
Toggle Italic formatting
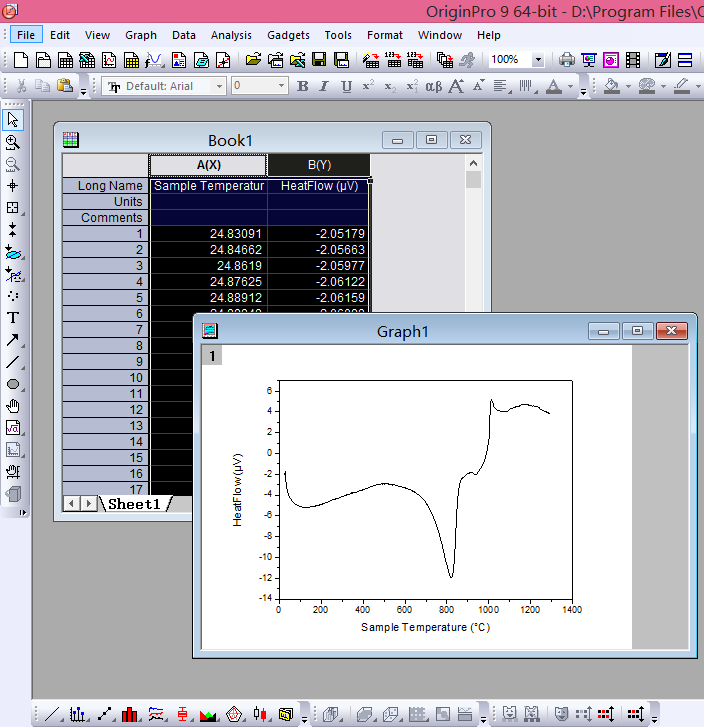tap(324, 86)
